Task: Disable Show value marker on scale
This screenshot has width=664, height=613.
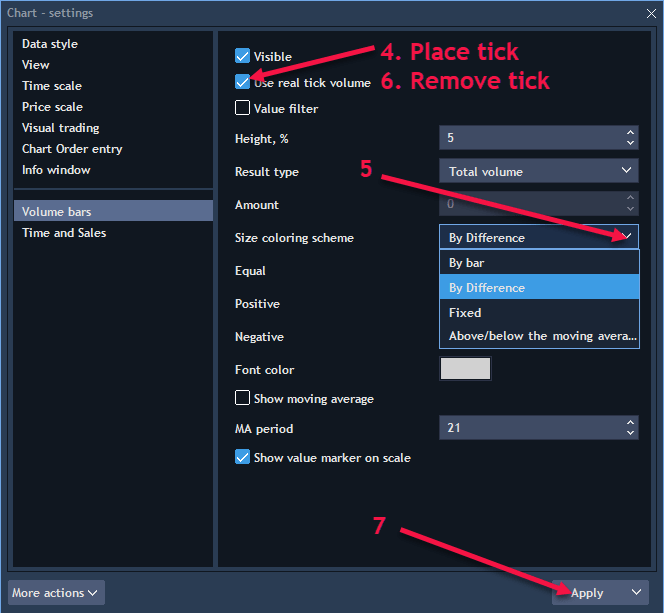Action: (242, 457)
